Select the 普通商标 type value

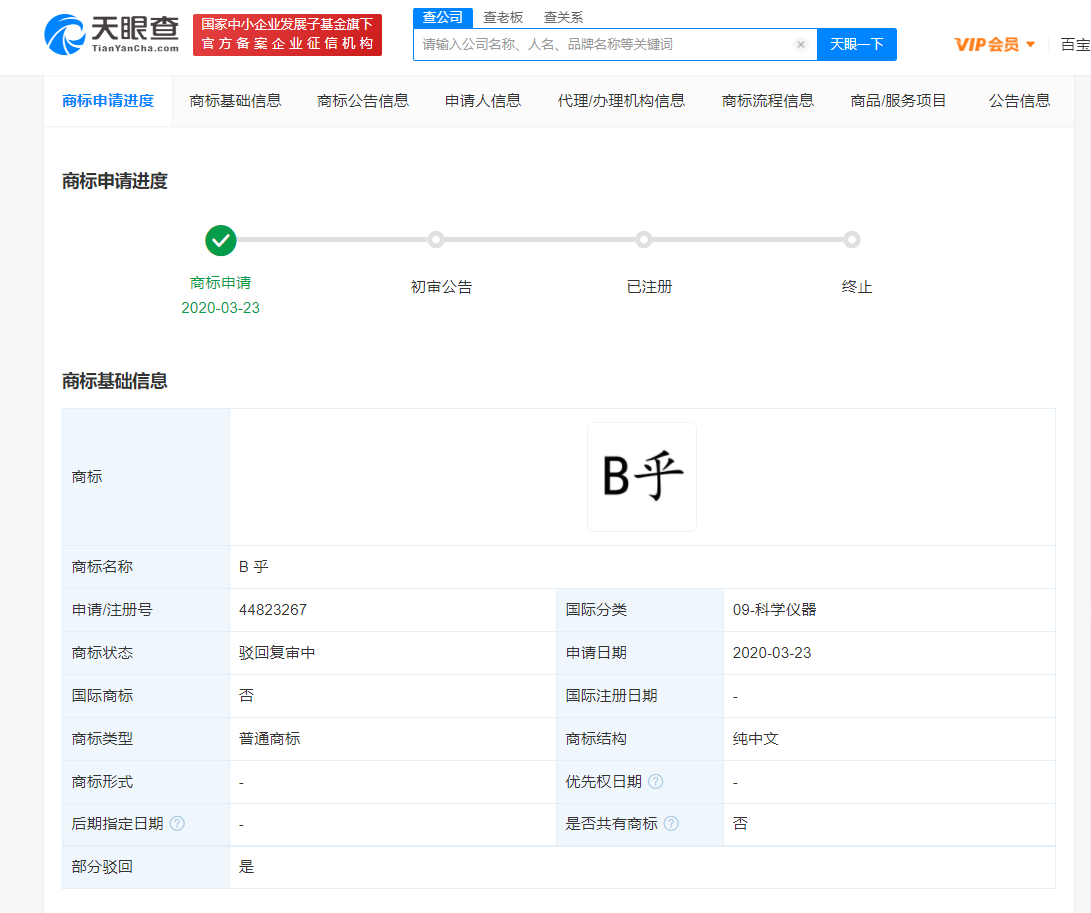tap(269, 738)
